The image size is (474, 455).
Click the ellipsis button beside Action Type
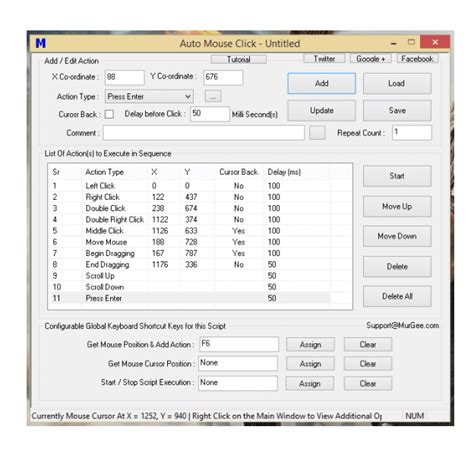click(x=213, y=97)
